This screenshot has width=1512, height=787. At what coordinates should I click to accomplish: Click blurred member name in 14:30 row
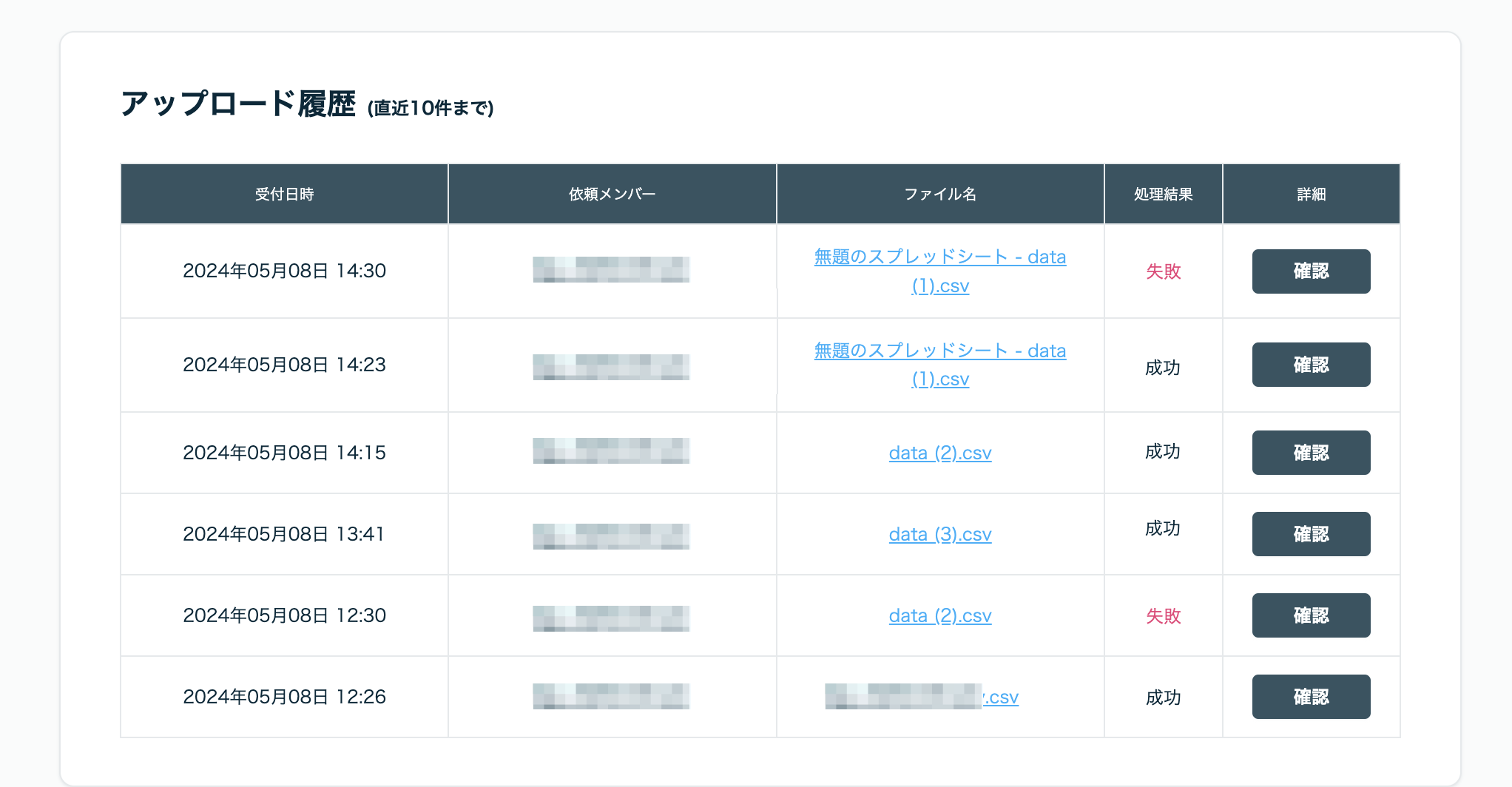pos(611,269)
